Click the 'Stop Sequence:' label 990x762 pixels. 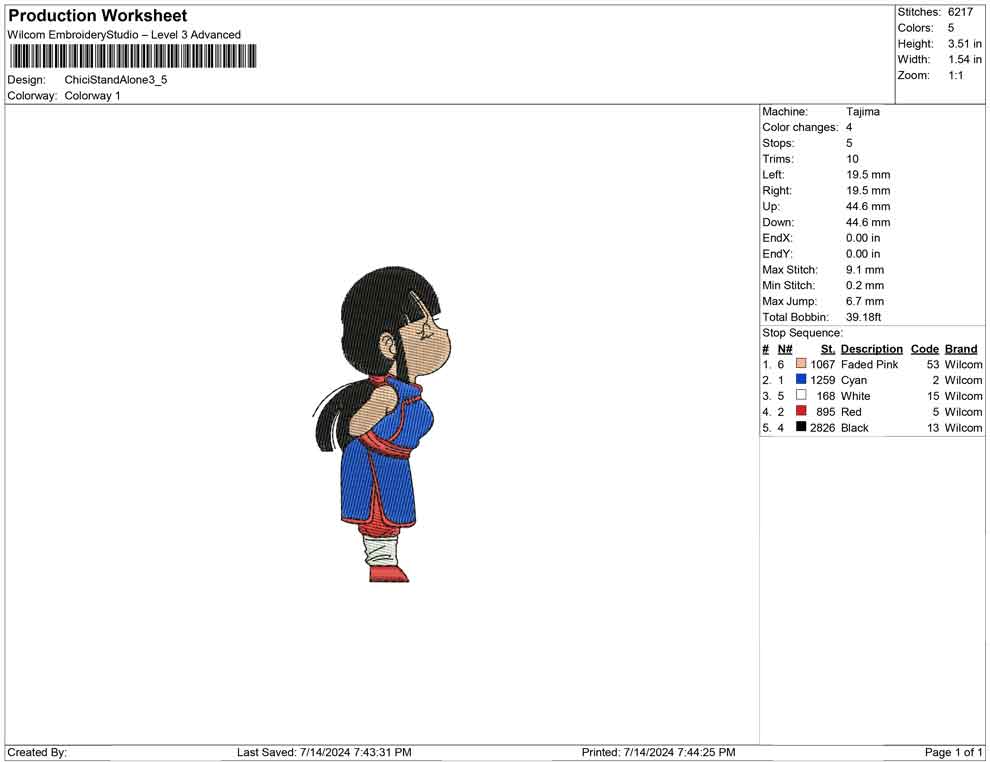(x=802, y=333)
